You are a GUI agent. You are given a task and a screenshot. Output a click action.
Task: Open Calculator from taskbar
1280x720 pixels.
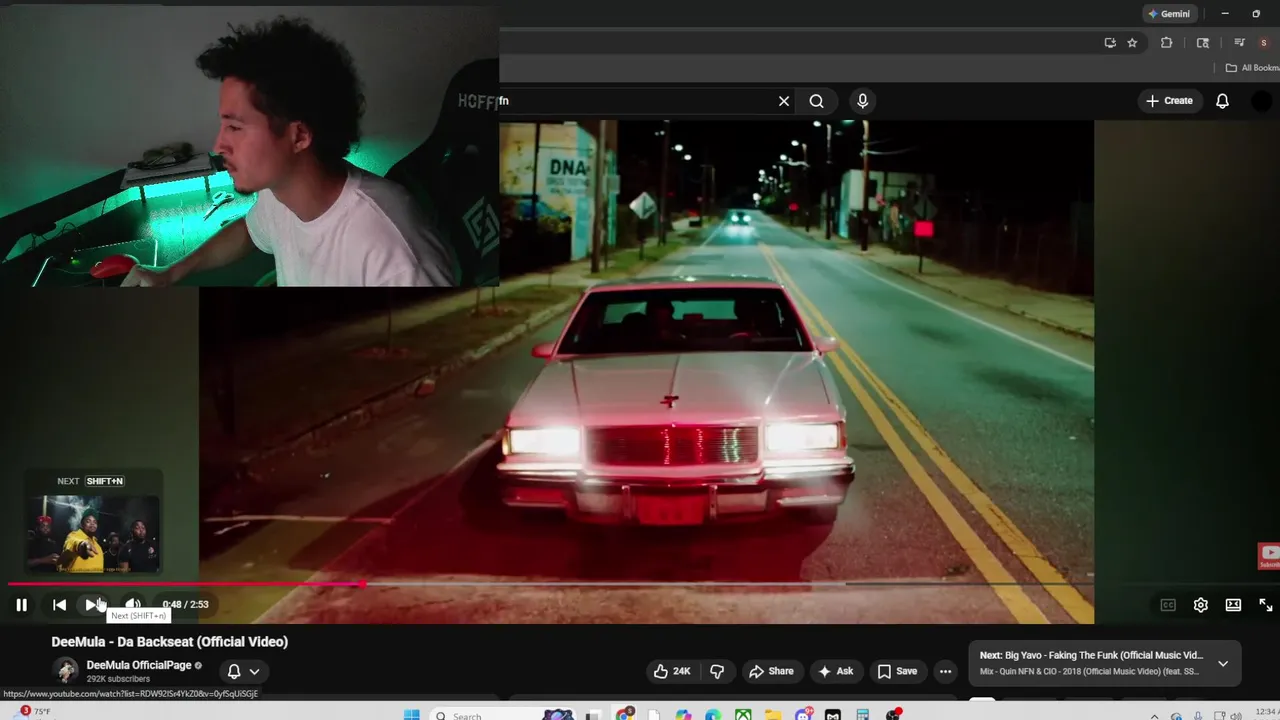[x=862, y=714]
